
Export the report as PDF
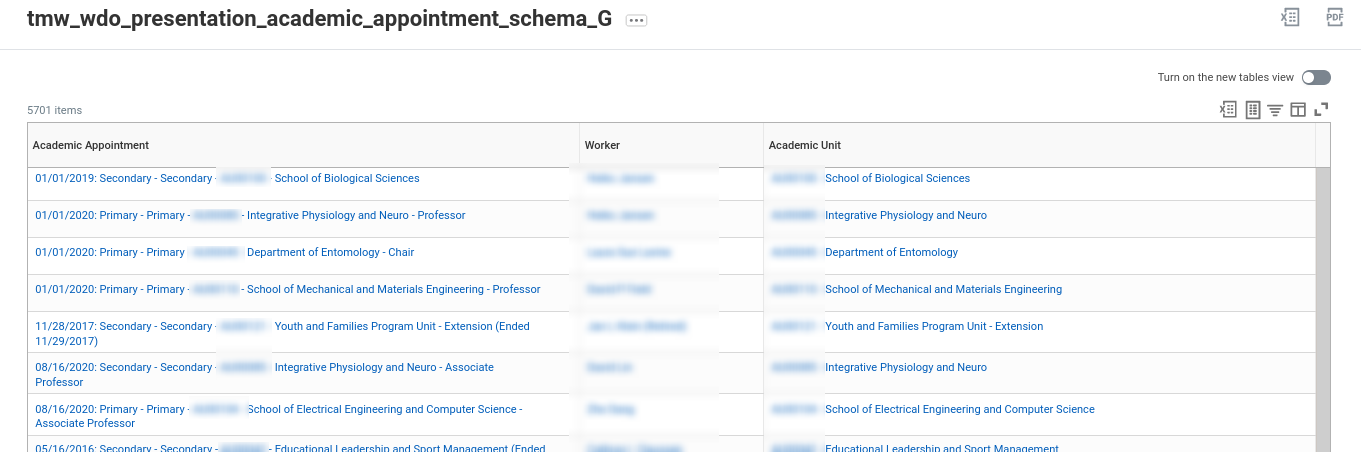coord(1334,17)
